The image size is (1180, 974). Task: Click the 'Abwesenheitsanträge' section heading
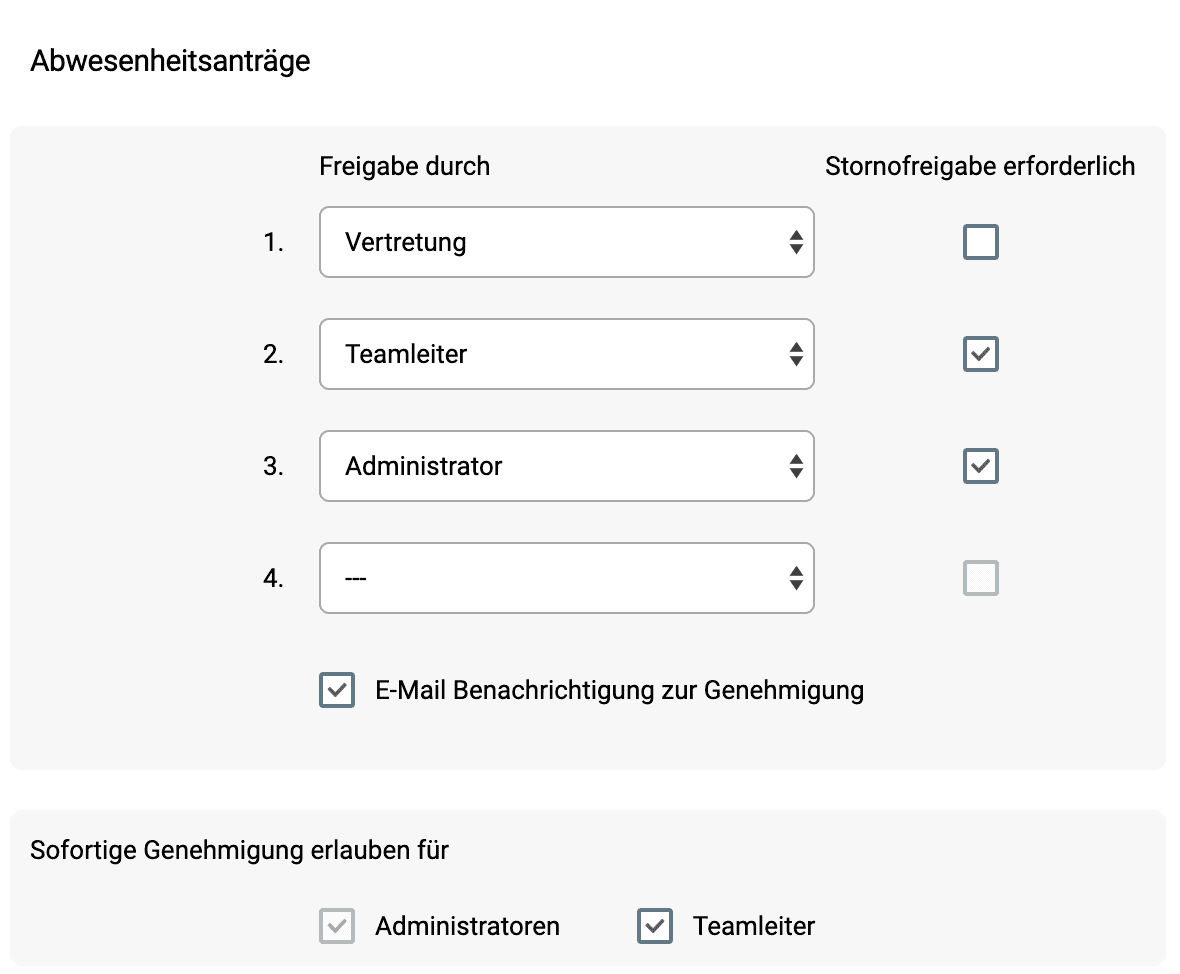(170, 61)
